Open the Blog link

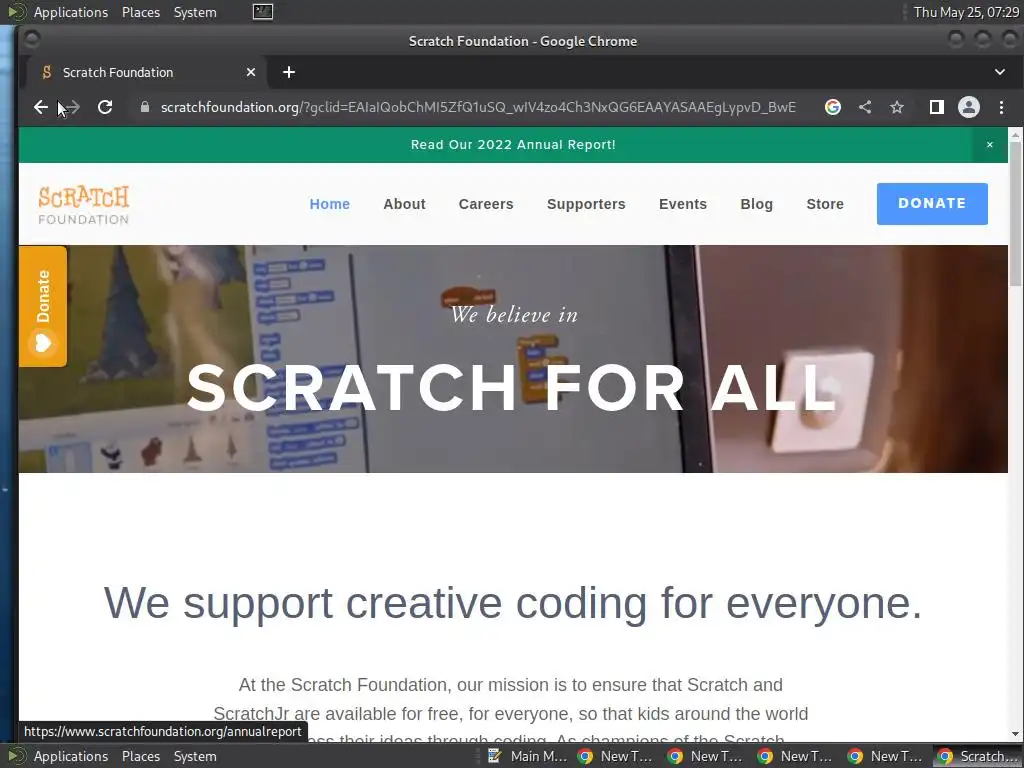point(756,204)
